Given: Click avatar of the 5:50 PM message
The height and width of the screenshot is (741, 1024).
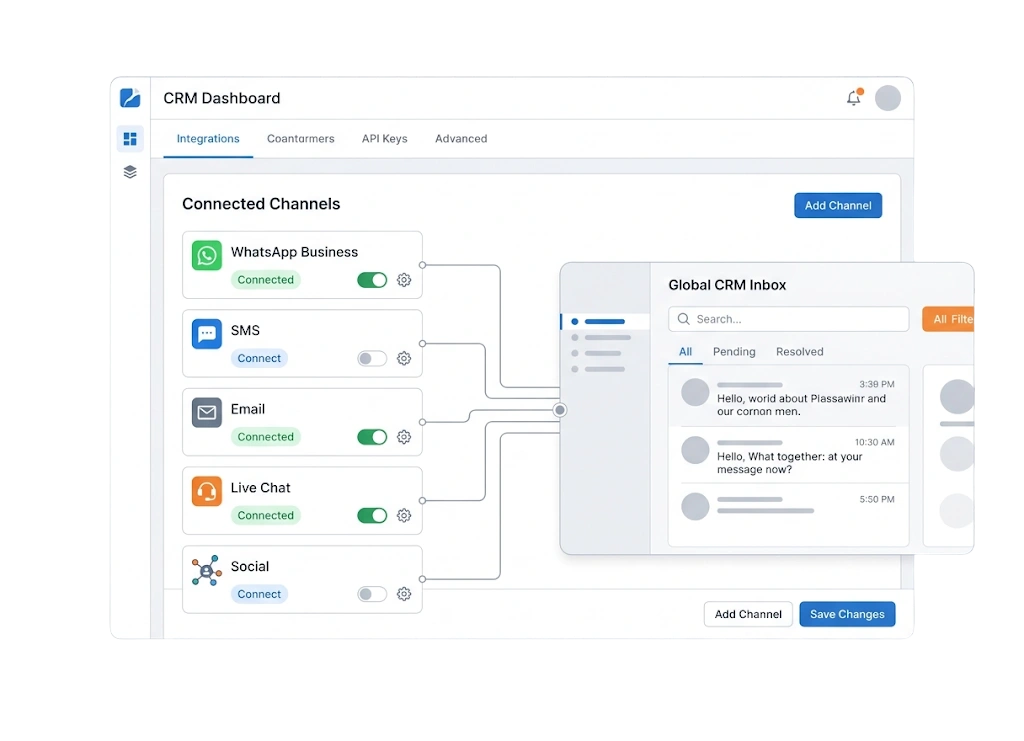Looking at the screenshot, I should coord(695,507).
